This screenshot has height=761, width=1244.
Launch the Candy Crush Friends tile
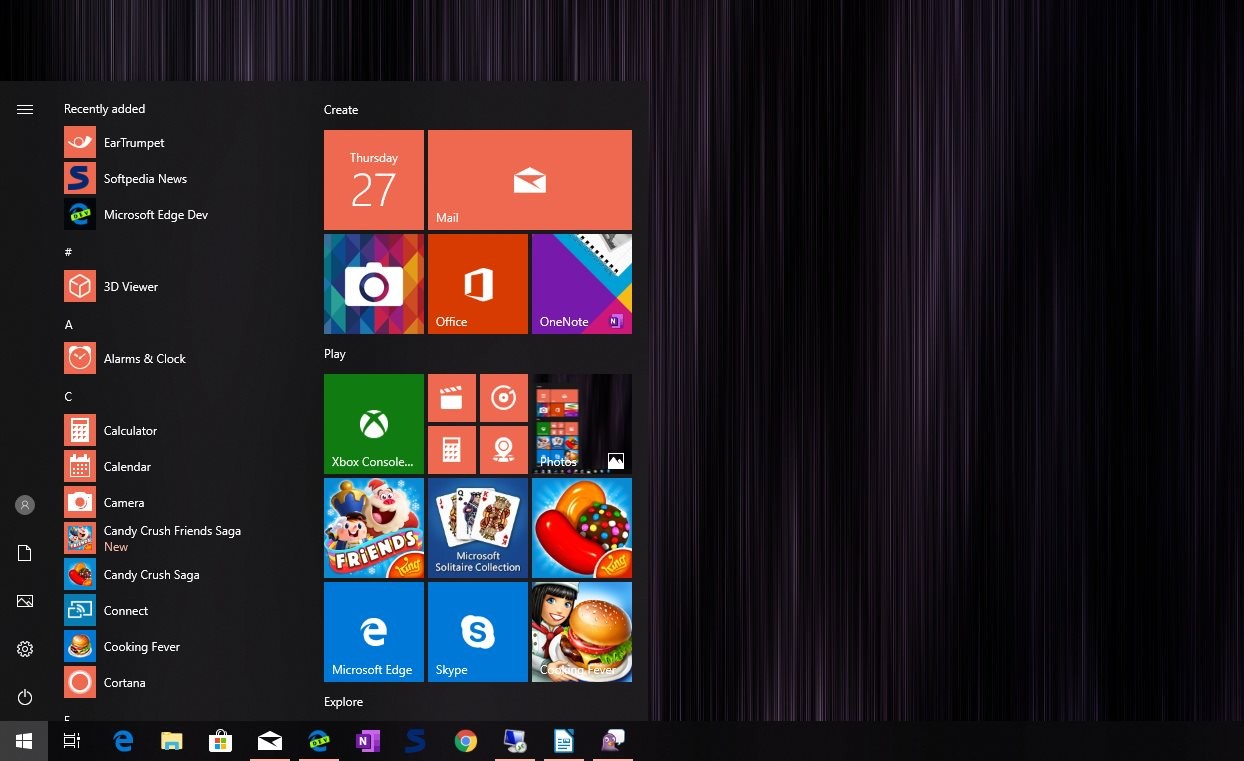coord(374,528)
